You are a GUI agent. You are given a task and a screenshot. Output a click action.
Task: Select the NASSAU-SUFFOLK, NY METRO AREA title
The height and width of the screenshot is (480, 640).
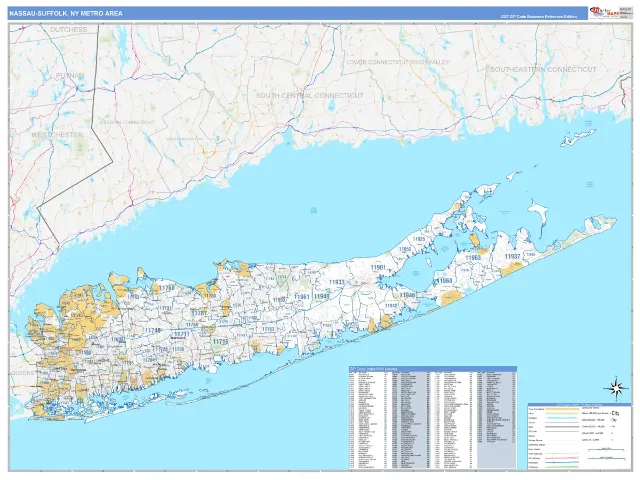66,13
